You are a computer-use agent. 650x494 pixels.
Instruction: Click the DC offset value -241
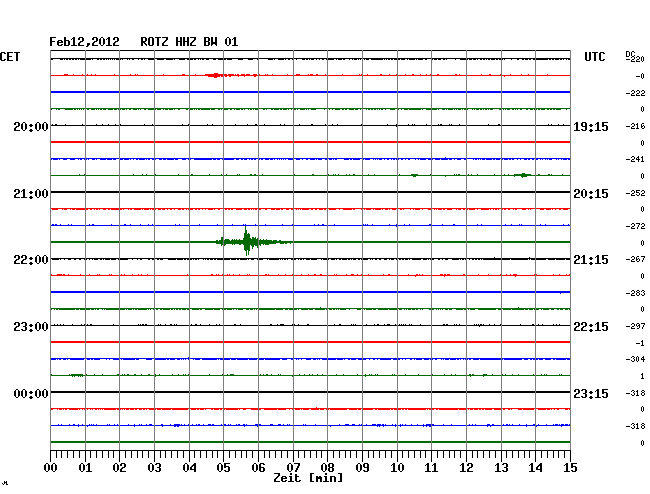click(635, 159)
